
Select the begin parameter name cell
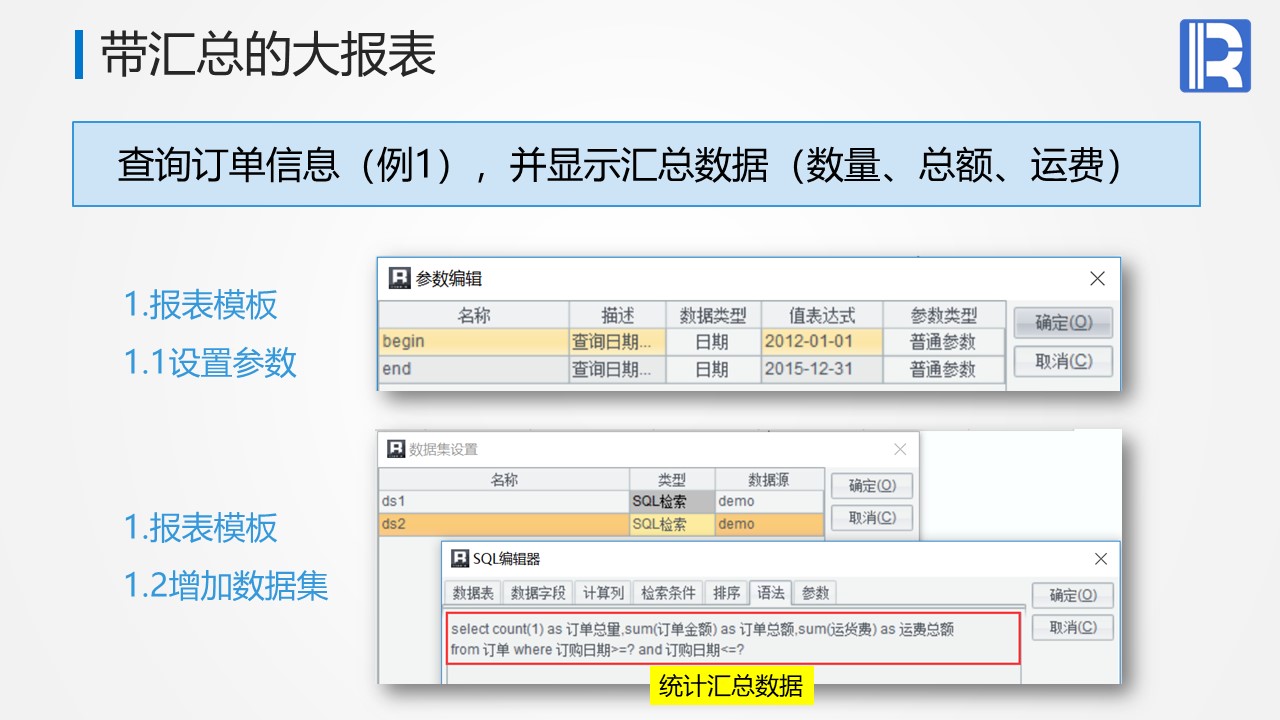coord(474,341)
